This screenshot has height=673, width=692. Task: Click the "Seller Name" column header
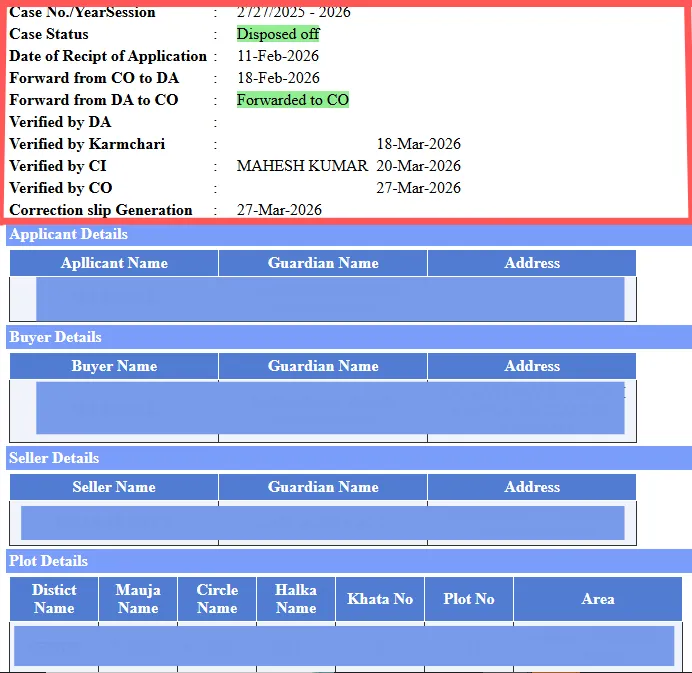pyautogui.click(x=114, y=487)
